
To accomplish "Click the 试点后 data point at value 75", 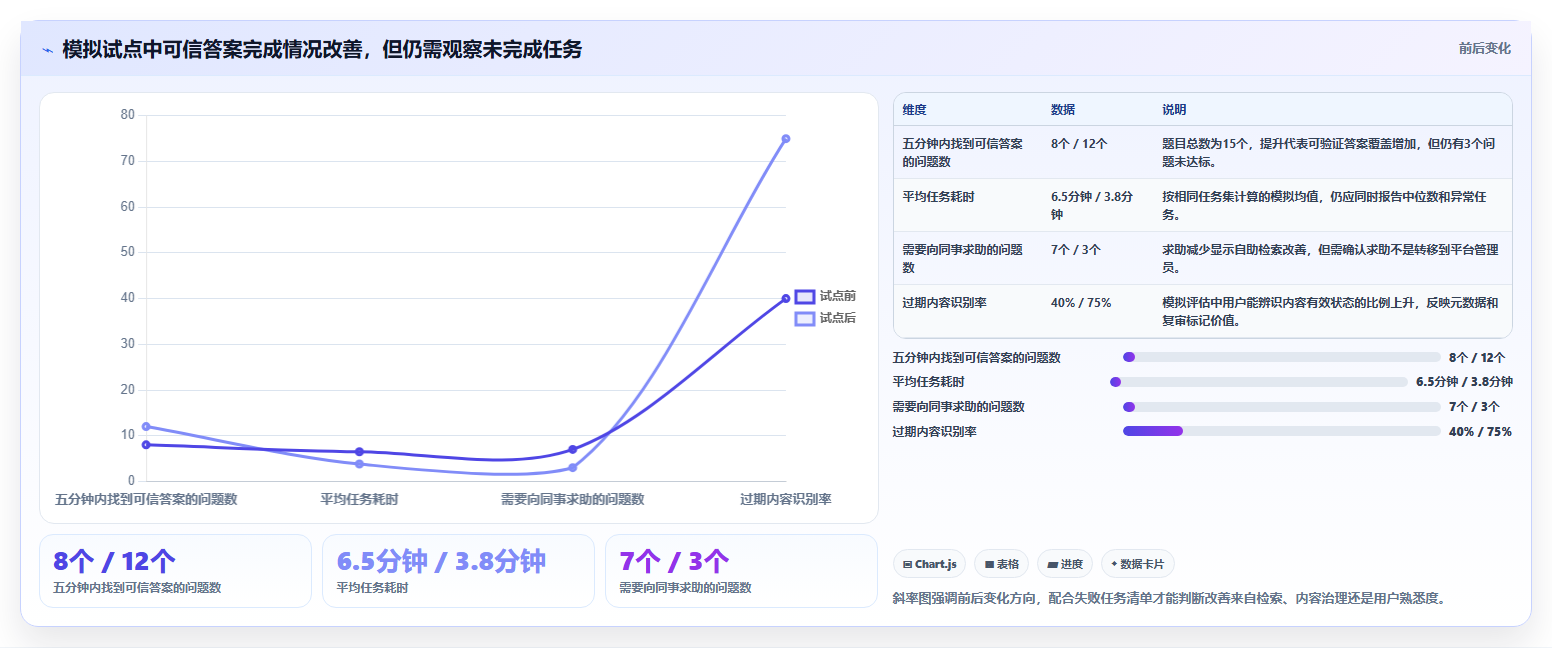I will (x=786, y=138).
